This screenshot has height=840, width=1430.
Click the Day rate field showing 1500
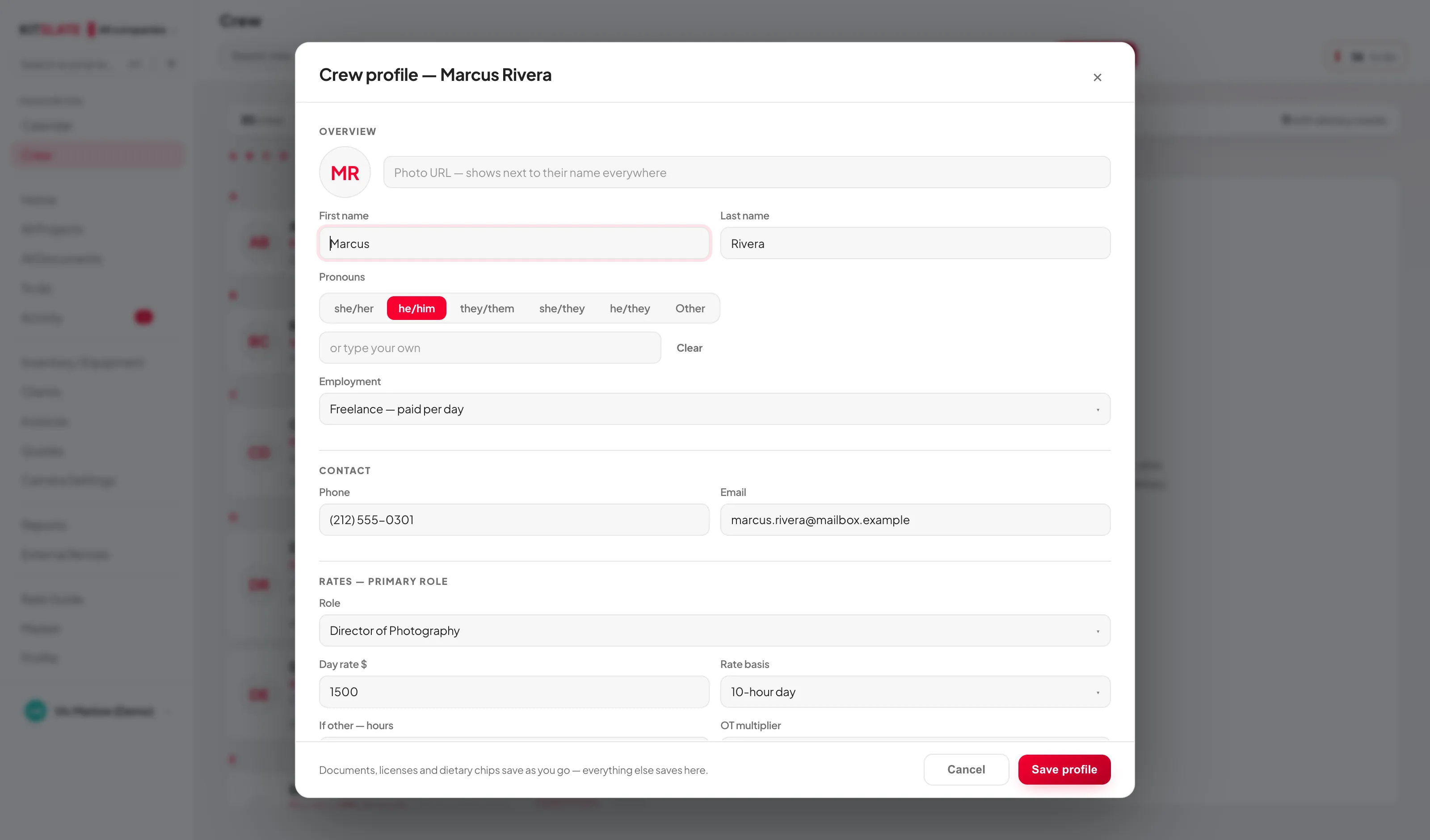514,692
